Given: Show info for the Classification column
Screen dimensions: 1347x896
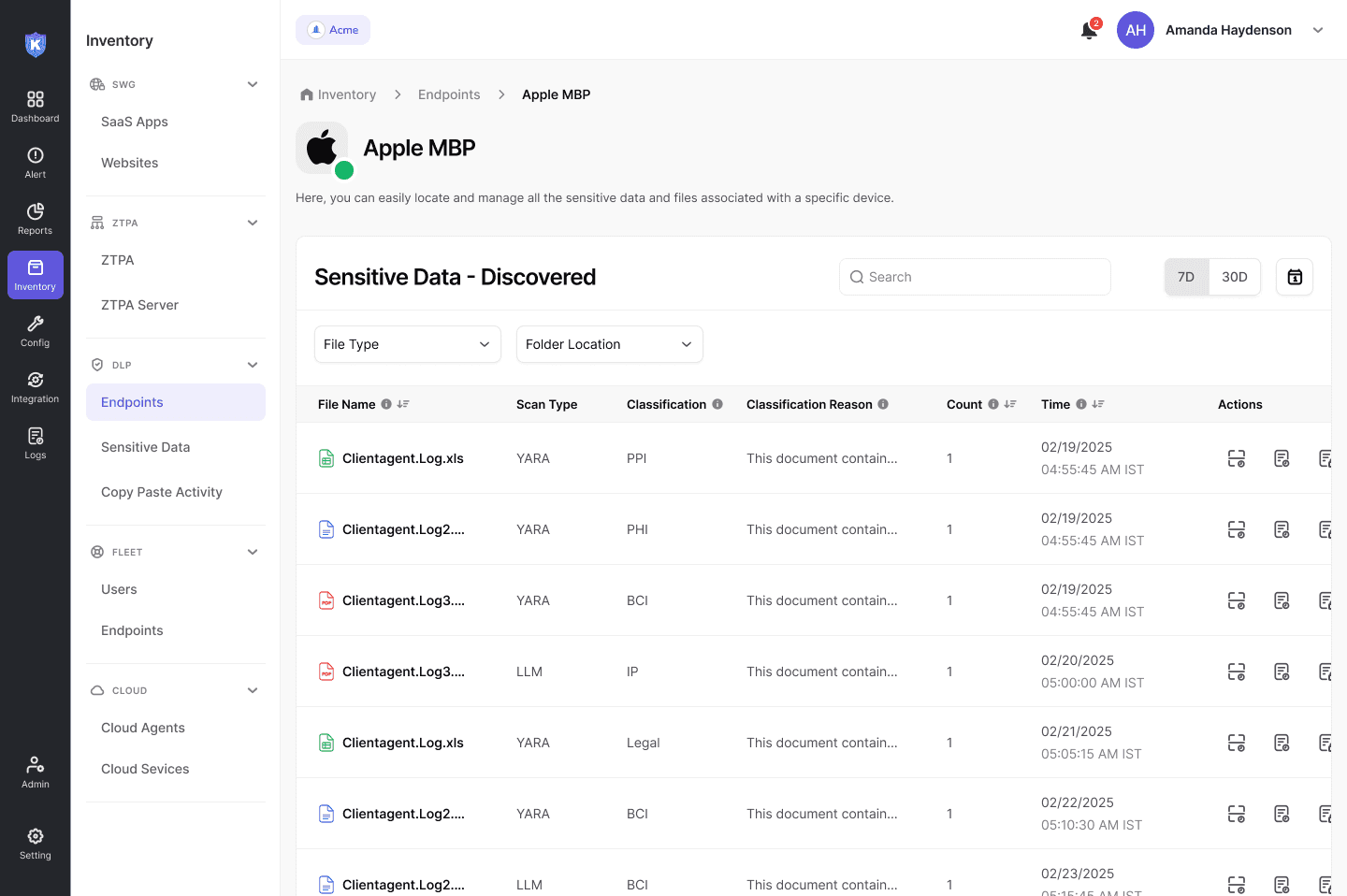Looking at the screenshot, I should click(x=717, y=404).
